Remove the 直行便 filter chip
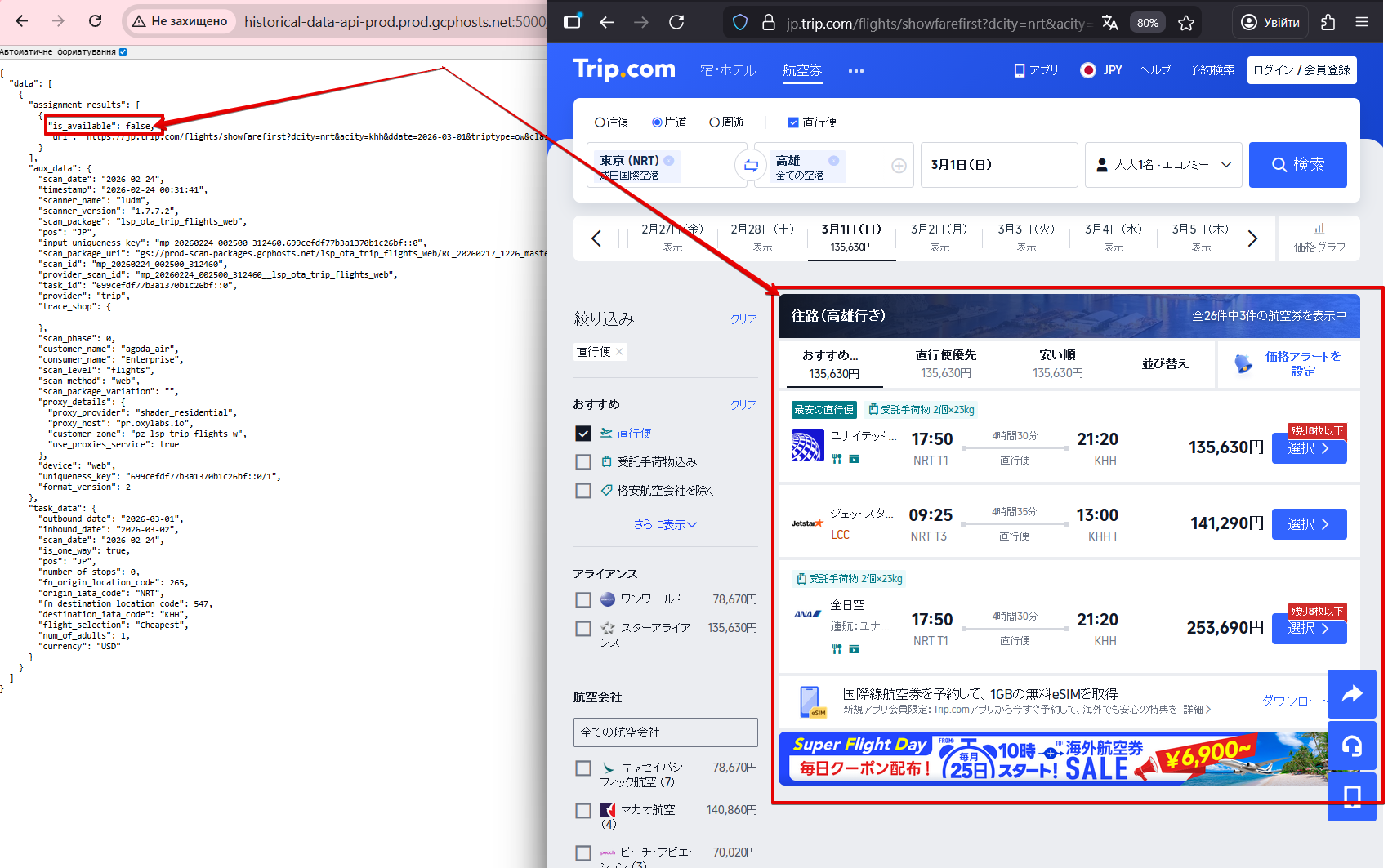Image resolution: width=1388 pixels, height=868 pixels. (619, 352)
